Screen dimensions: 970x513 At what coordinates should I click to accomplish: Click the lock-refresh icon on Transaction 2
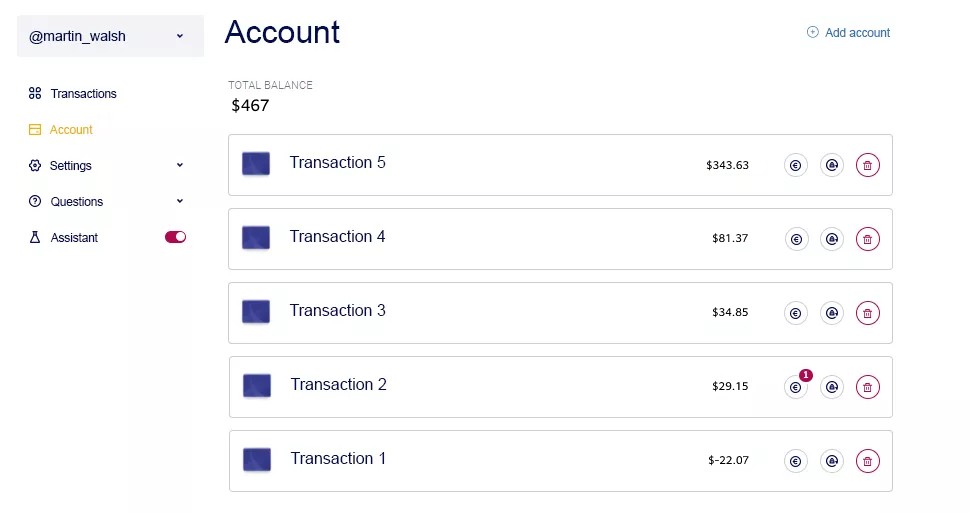[832, 387]
